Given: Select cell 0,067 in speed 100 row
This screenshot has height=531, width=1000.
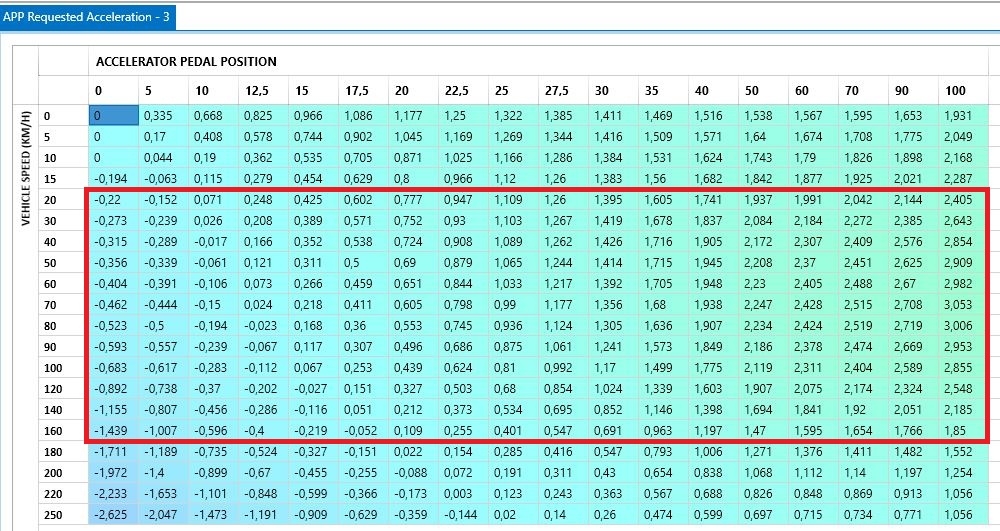Looking at the screenshot, I should pyautogui.click(x=312, y=368).
